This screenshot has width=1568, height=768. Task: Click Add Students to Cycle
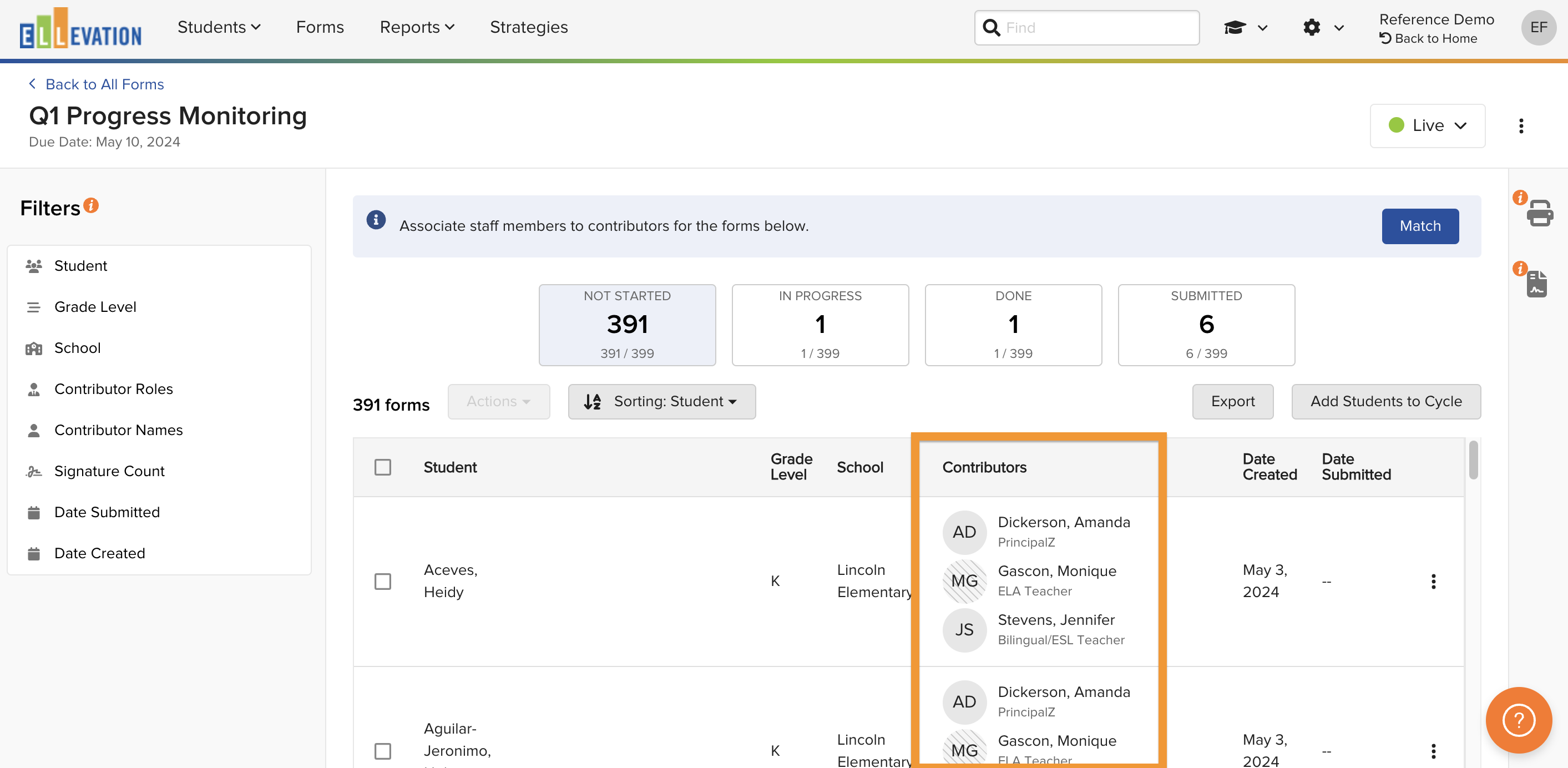[x=1386, y=402]
